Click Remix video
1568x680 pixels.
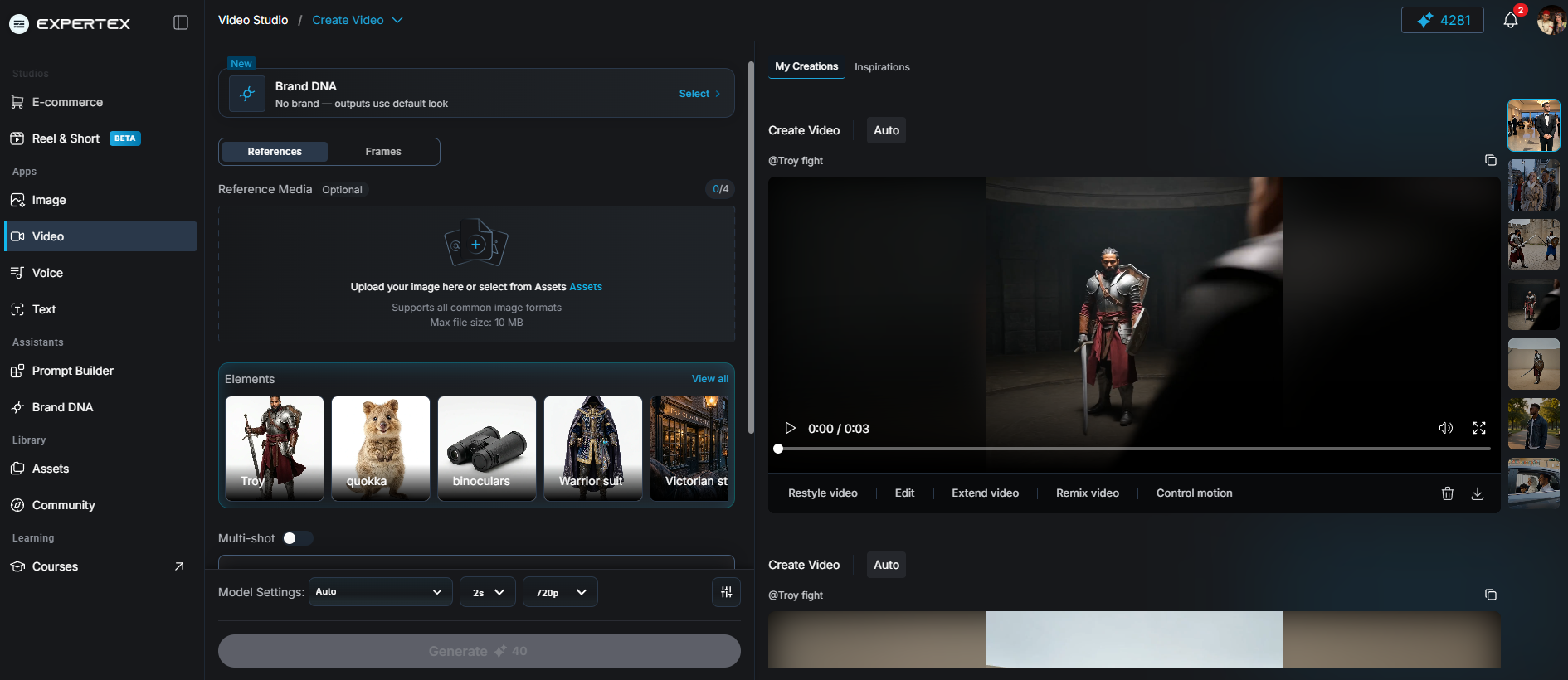[x=1087, y=493]
